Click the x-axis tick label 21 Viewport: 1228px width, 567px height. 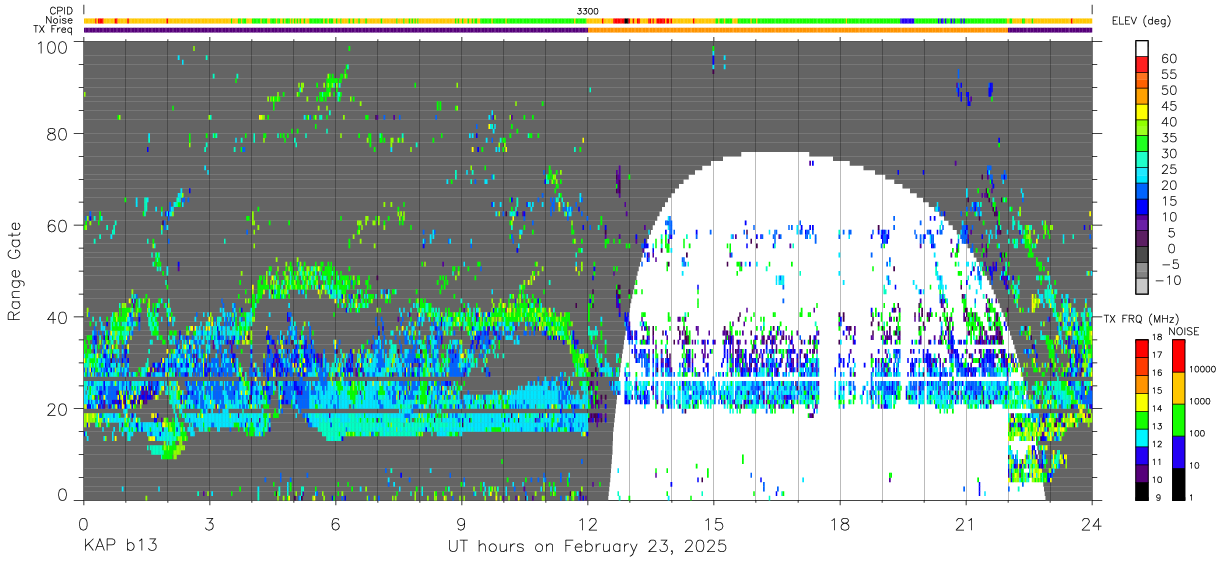pos(965,524)
